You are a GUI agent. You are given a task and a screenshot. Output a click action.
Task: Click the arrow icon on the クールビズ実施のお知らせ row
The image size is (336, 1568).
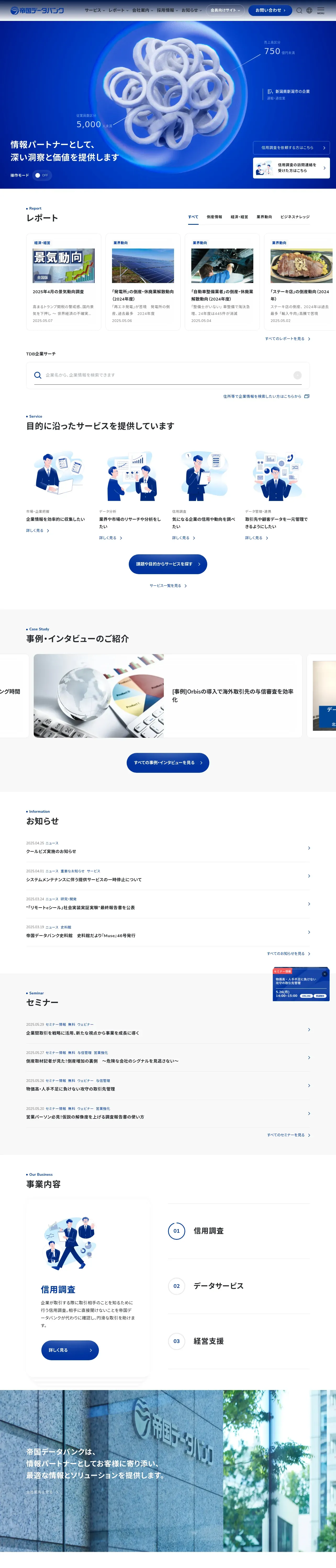coord(309,848)
